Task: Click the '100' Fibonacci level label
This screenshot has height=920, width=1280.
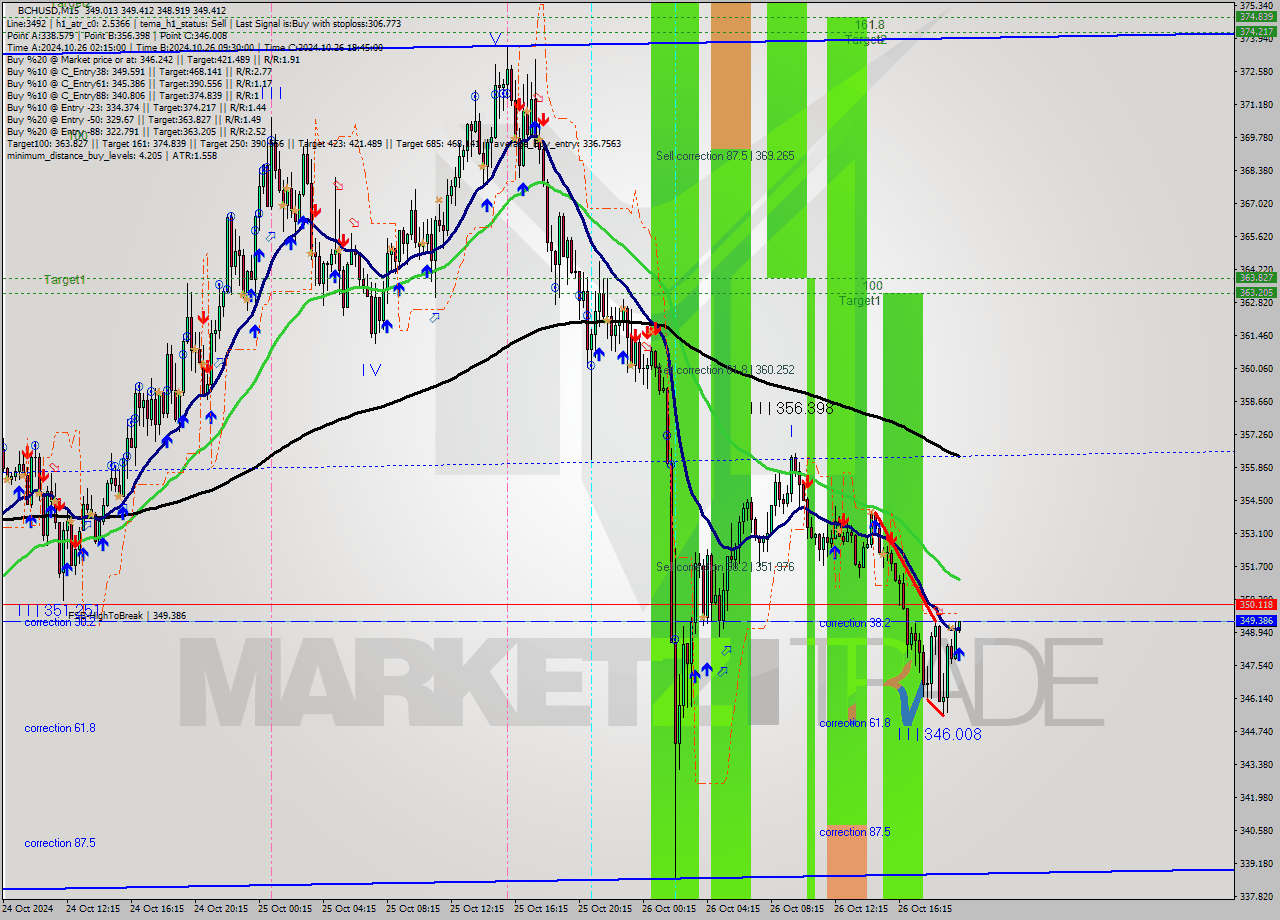Action: pos(872,285)
